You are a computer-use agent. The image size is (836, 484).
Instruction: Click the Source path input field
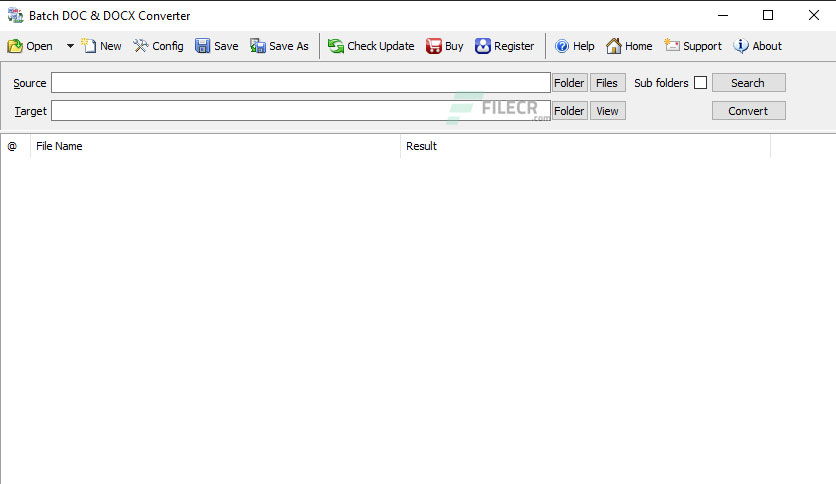tap(301, 83)
